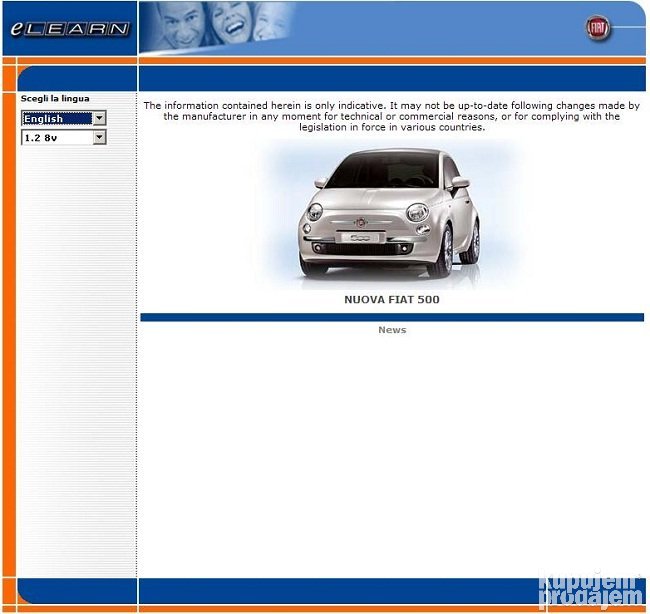Click the blue navigation bar below the banner
650x614 pixels.
pyautogui.click(x=391, y=78)
